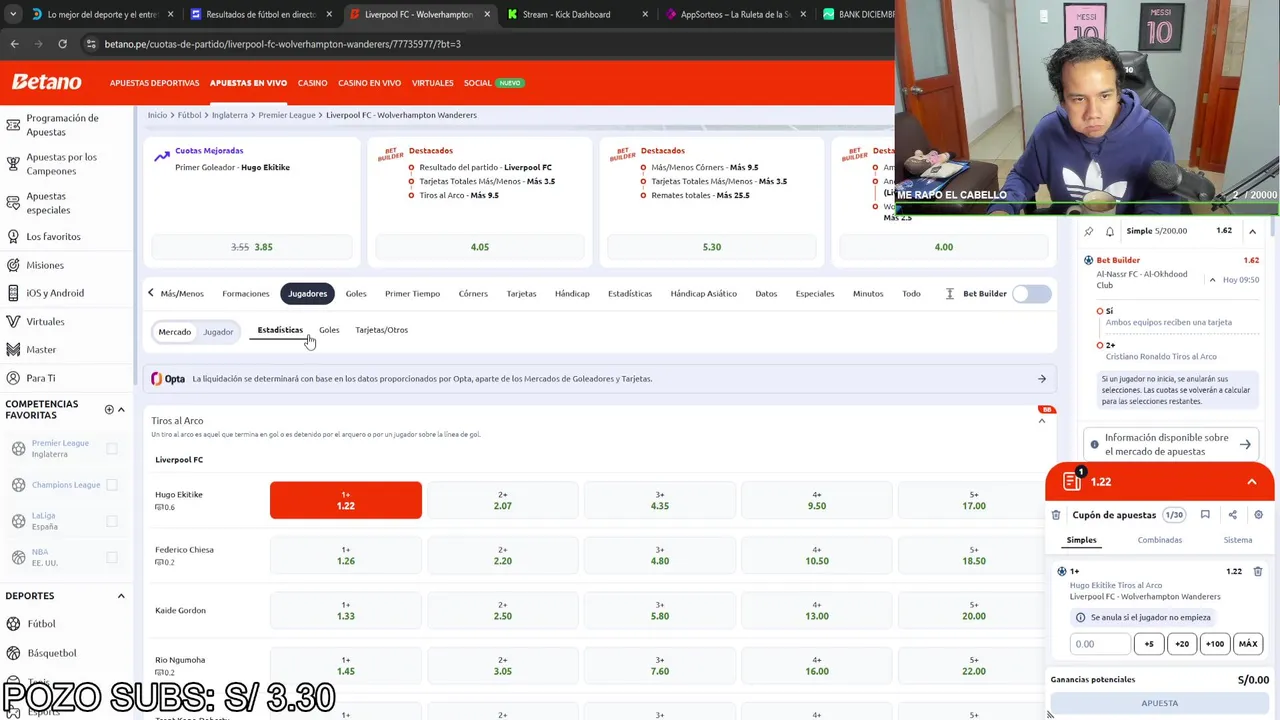Open Programación de Apuestas sidebar icon
Viewport: 1280px width, 720px height.
(13, 125)
